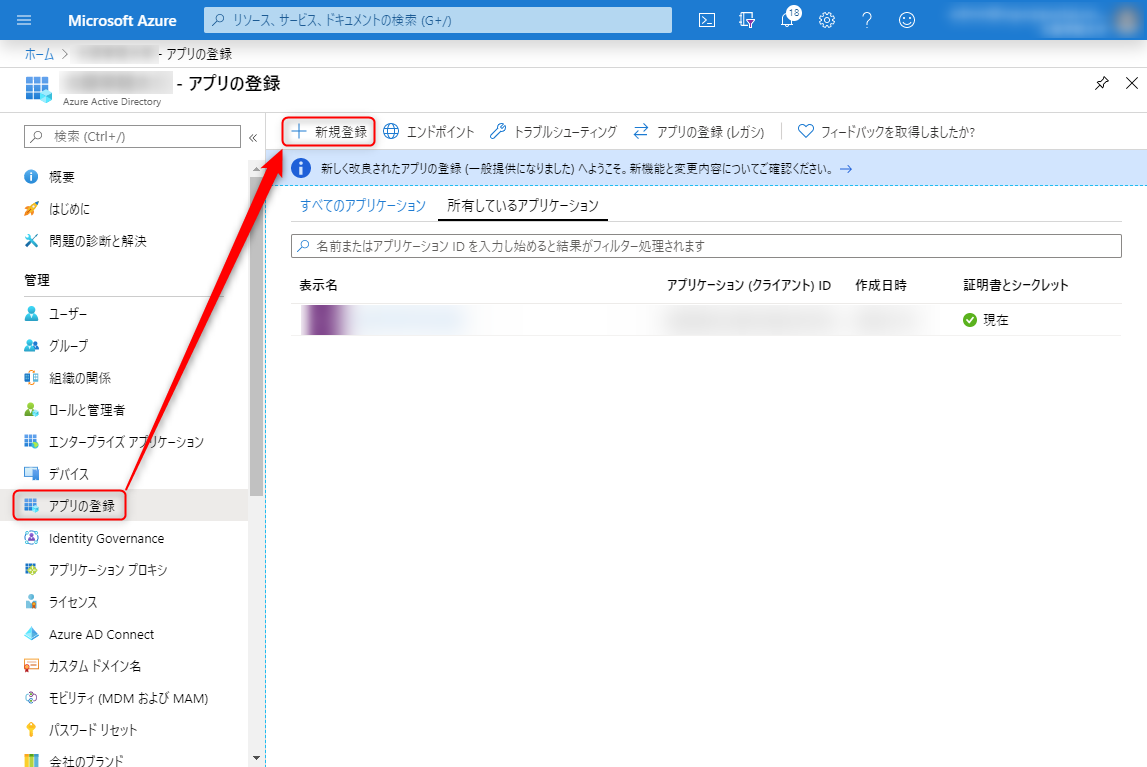Open the account profile avatar
The width and height of the screenshot is (1147, 767).
tap(1128, 20)
